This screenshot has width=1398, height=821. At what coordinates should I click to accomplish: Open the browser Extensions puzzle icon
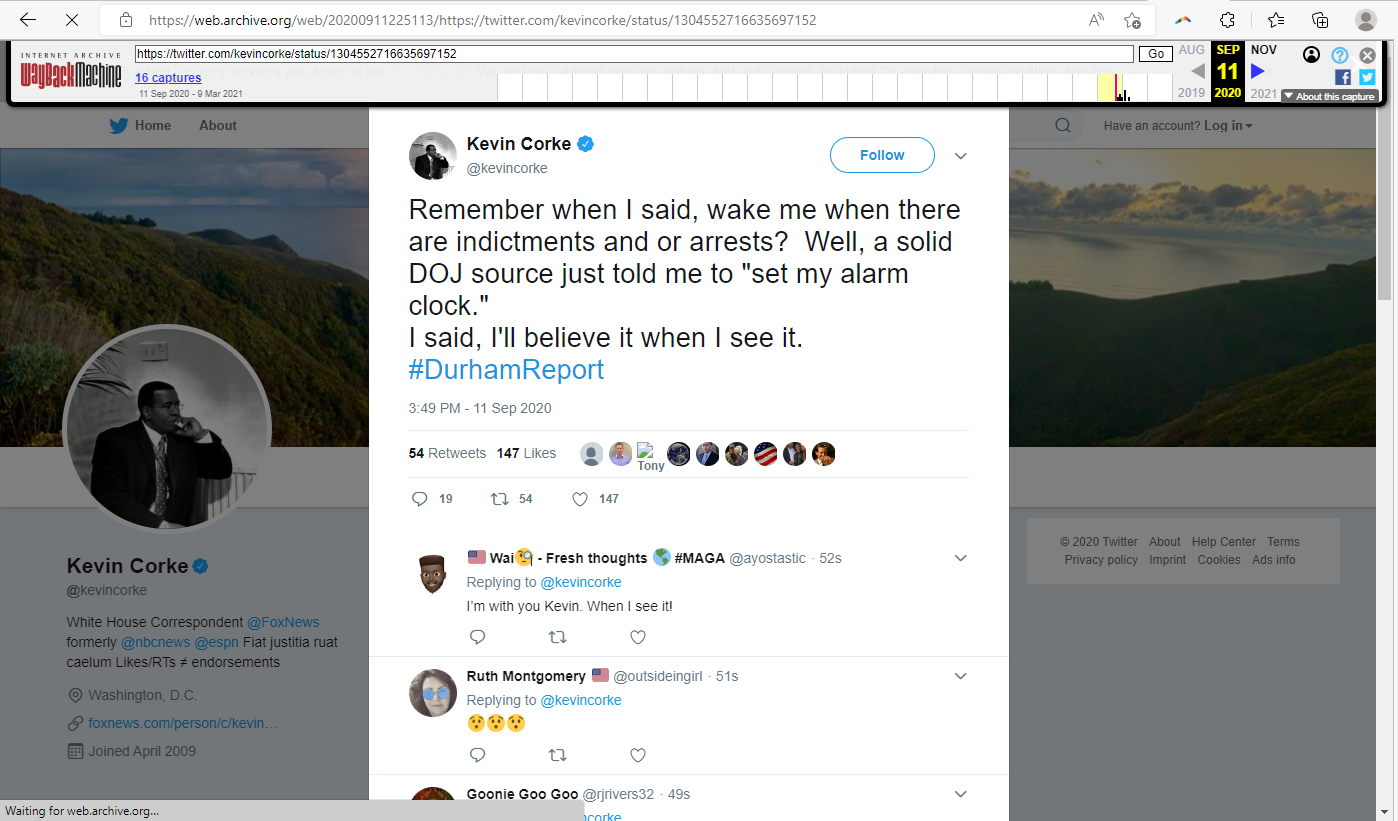(x=1228, y=20)
